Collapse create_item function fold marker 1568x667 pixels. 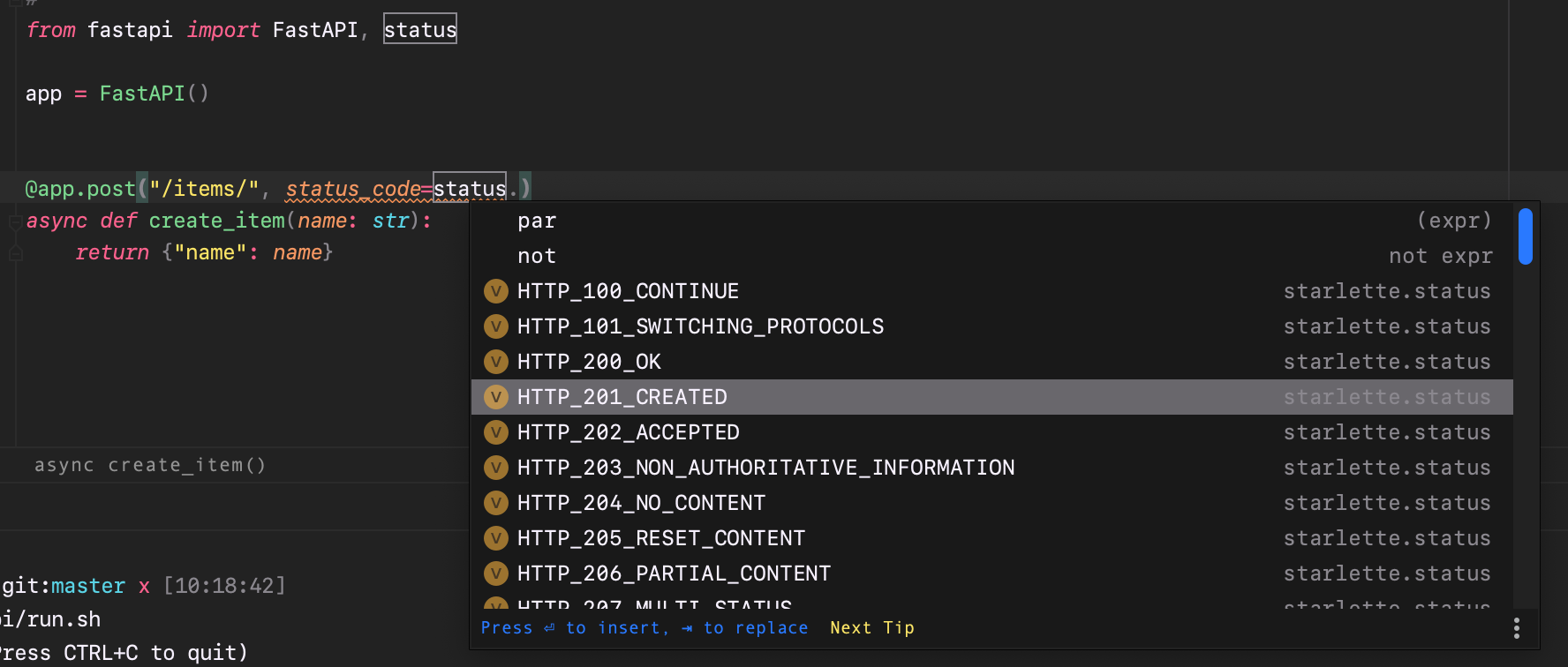[x=15, y=221]
